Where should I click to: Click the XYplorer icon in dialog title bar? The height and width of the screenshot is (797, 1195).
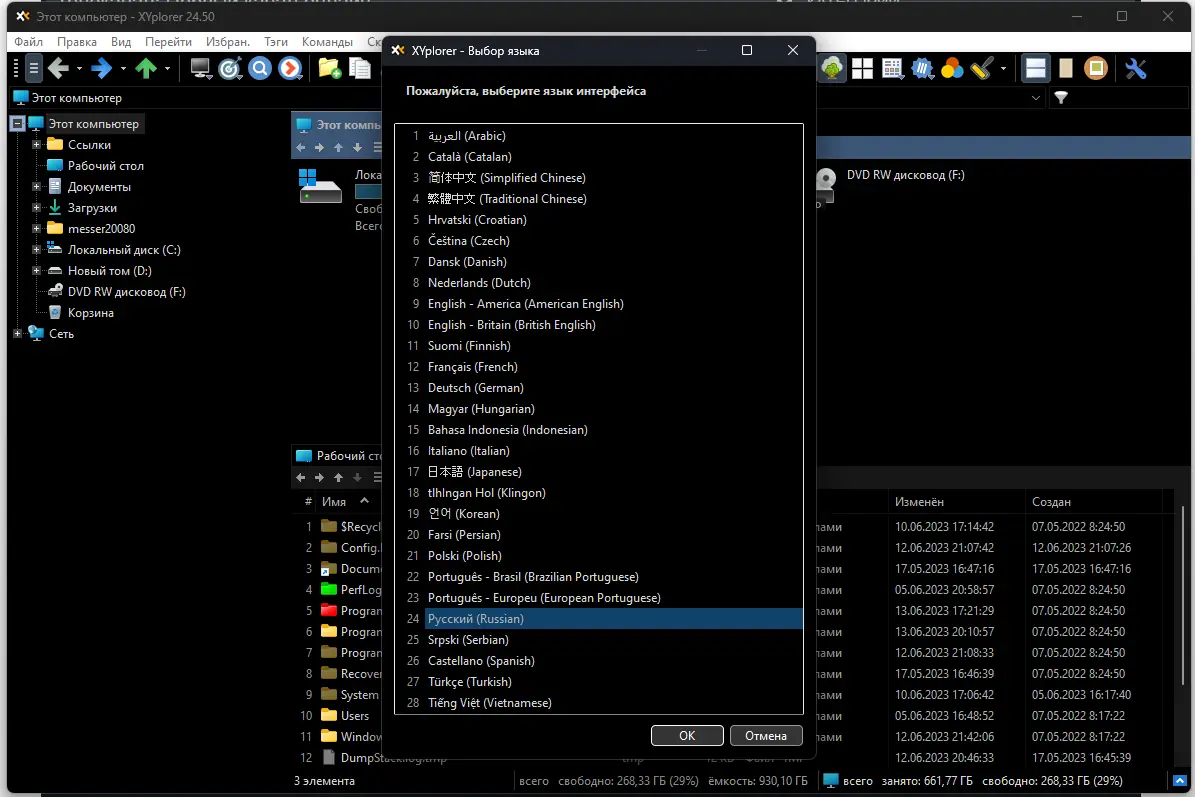pyautogui.click(x=398, y=50)
